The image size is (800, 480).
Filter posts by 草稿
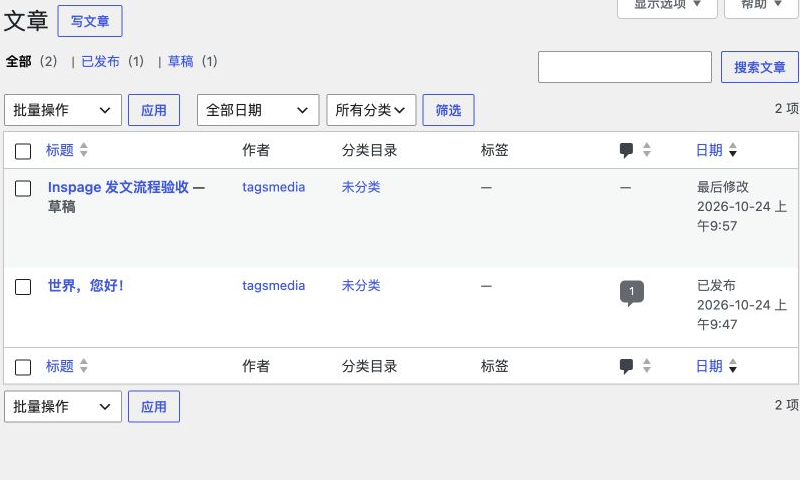[181, 62]
